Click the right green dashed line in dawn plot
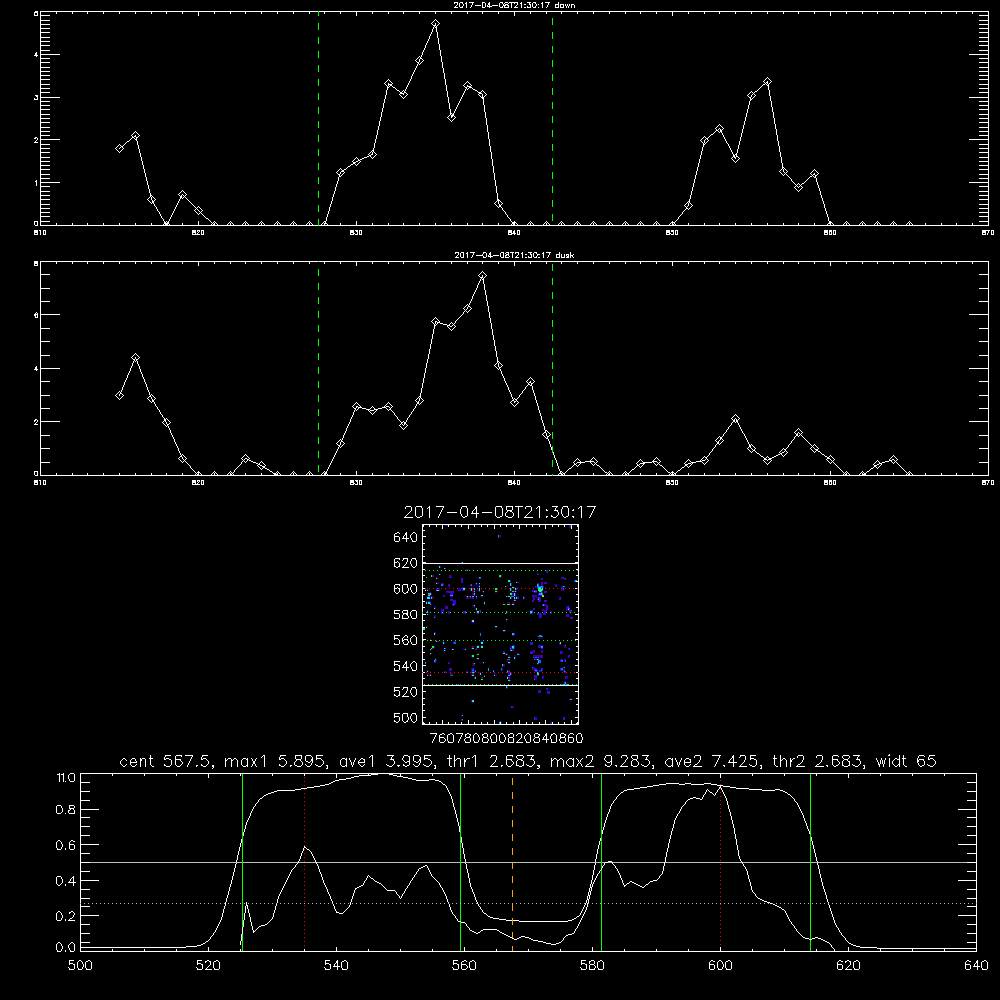Screen dimensions: 1000x1000 552,119
